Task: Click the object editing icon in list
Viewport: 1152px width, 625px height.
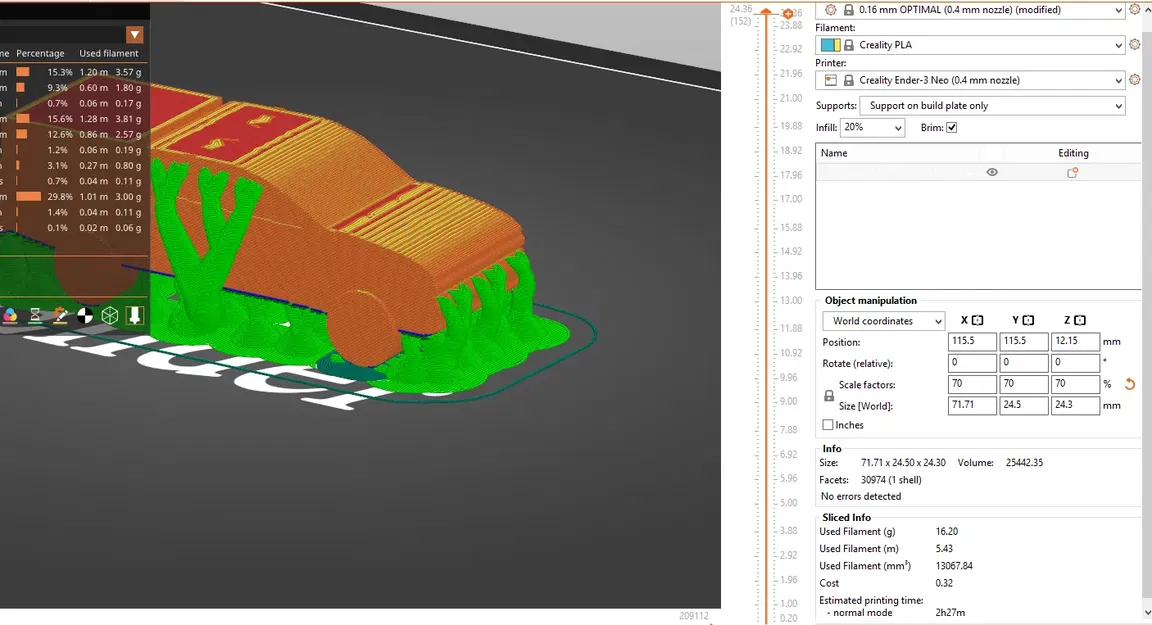Action: click(x=1073, y=173)
